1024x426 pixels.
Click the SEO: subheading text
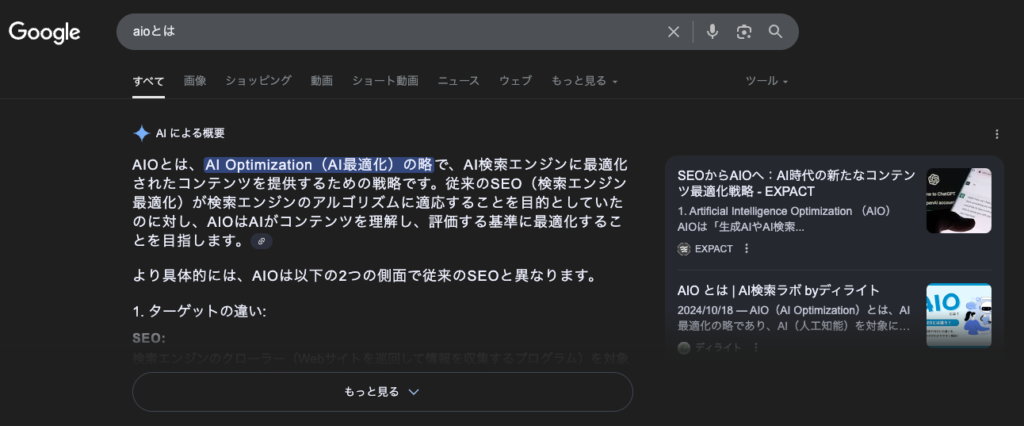[149, 338]
